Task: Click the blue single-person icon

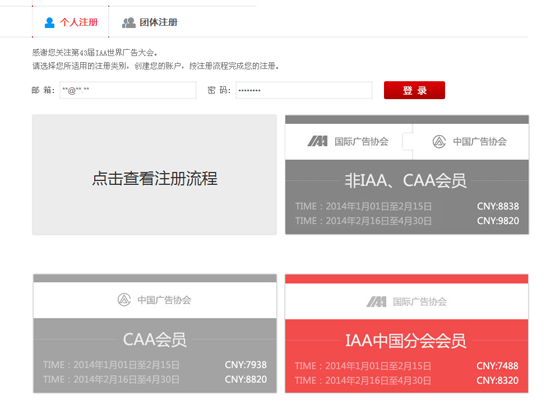Action: point(49,23)
